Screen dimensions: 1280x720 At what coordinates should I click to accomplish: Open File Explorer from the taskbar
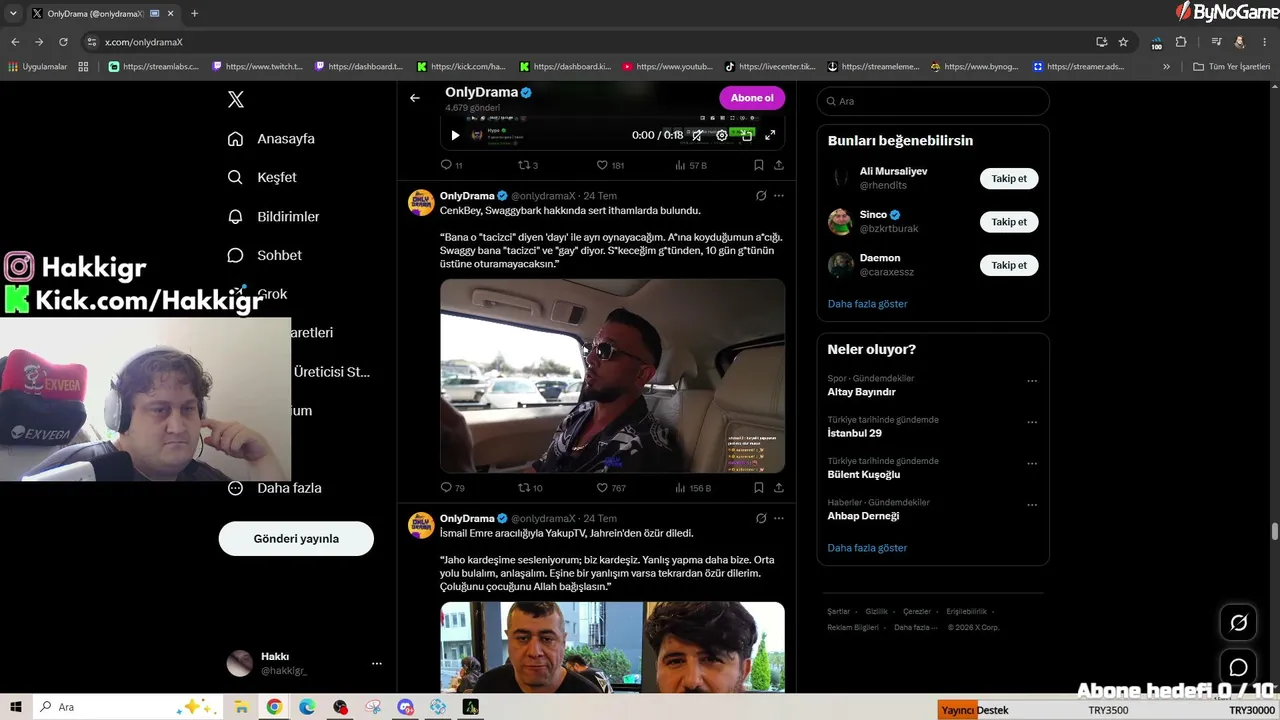[241, 707]
